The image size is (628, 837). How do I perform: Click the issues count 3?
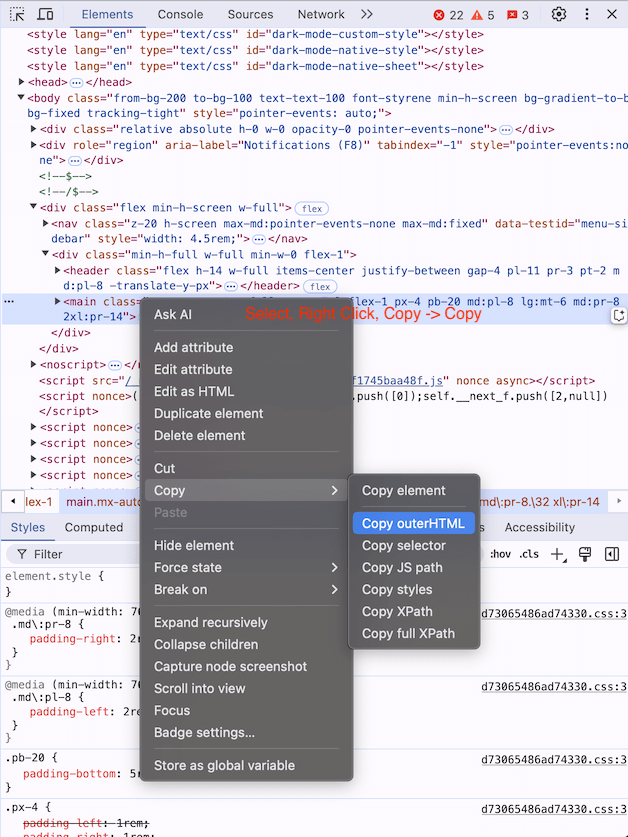click(x=517, y=15)
